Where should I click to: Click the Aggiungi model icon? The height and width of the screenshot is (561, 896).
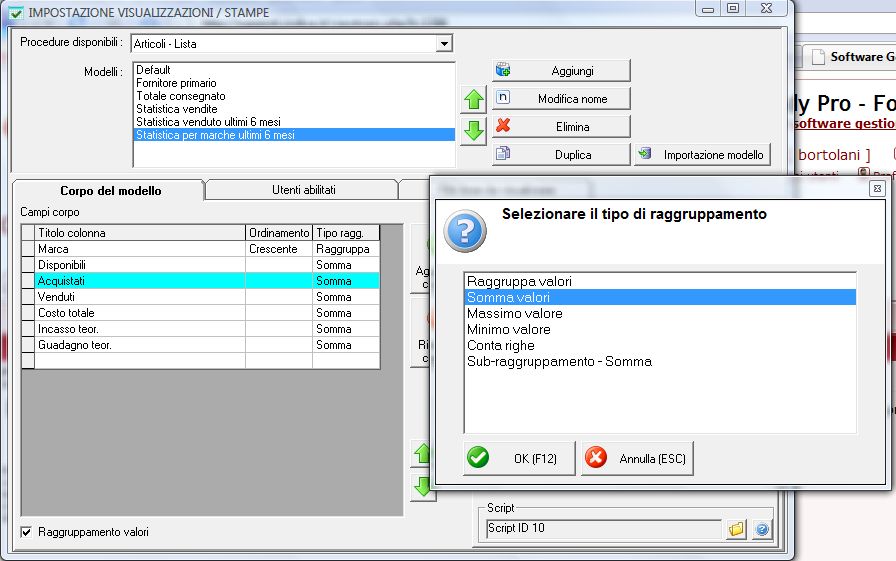pos(503,70)
